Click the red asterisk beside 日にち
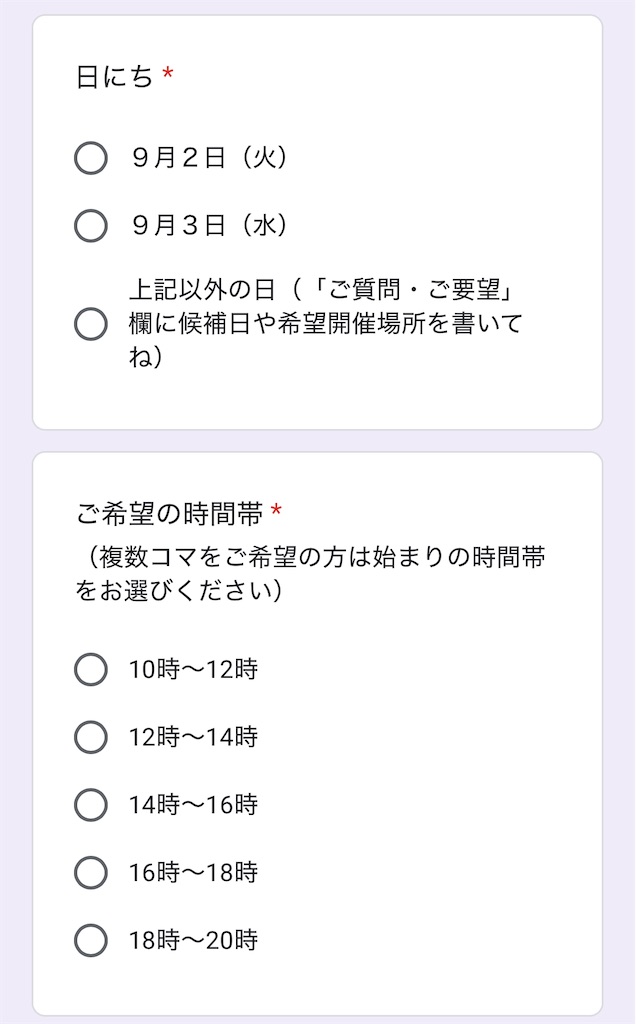 pyautogui.click(x=168, y=70)
